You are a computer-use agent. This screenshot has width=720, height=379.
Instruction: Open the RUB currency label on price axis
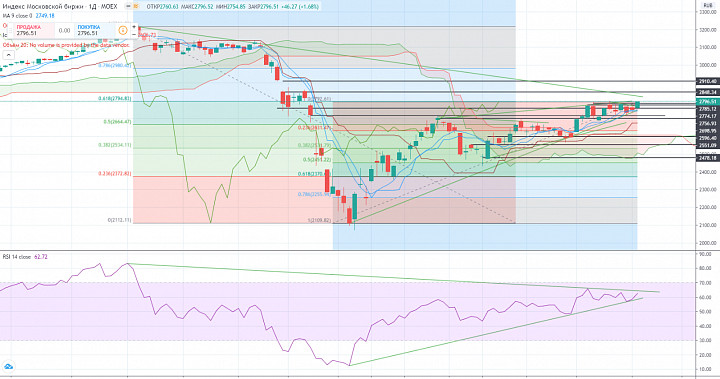coord(707,5)
